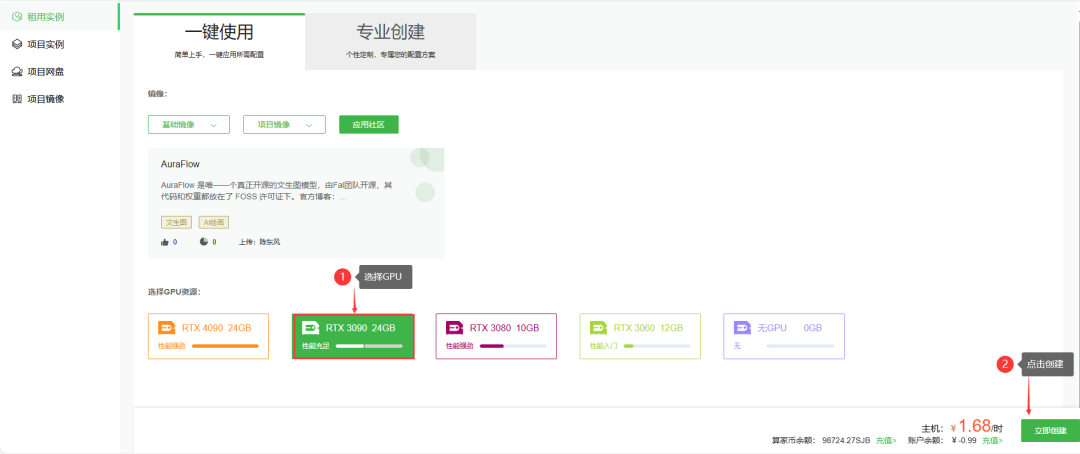Viewport: 1080px width, 454px height.
Task: Select the RTX 3090 24GB GPU option
Action: (353, 336)
